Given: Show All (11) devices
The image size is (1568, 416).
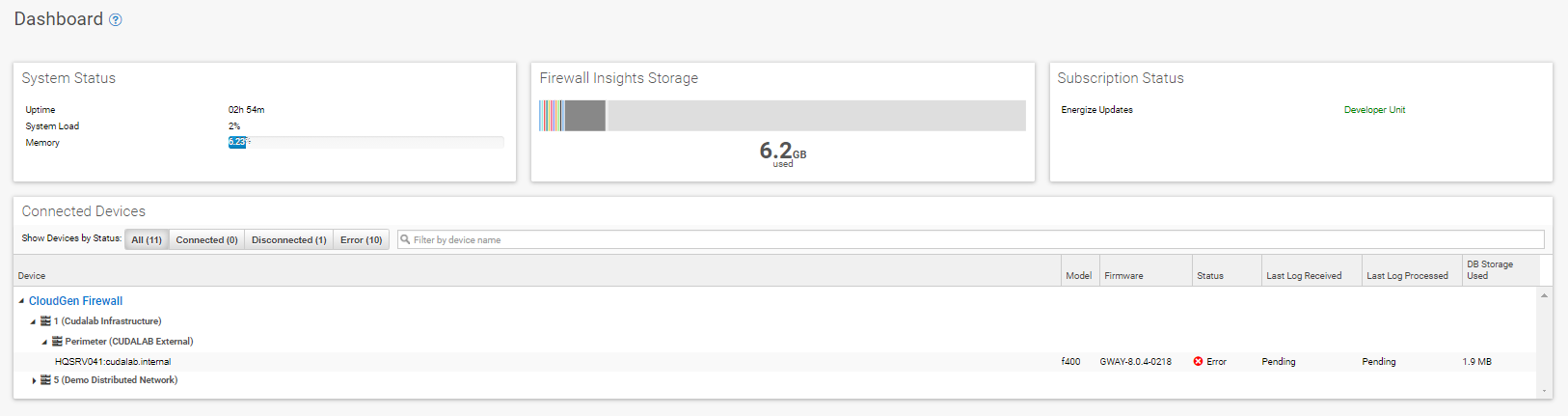Looking at the screenshot, I should (147, 239).
